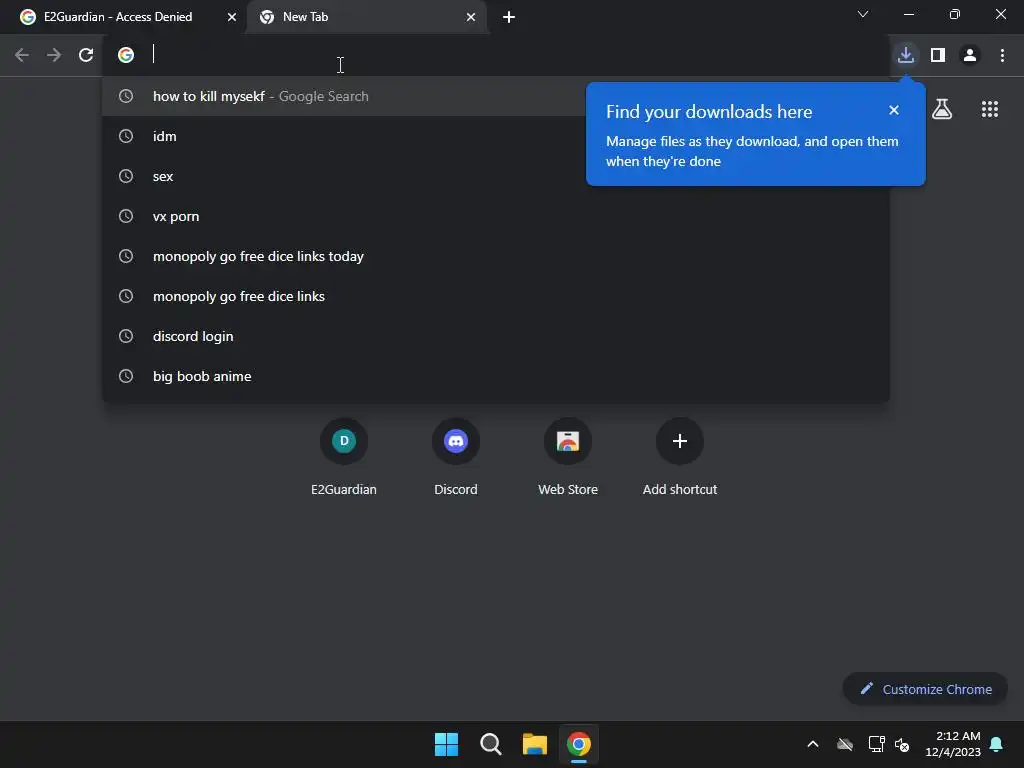Screen dimensions: 1024x768
Task: Close the New Tab tab
Action: [471, 17]
